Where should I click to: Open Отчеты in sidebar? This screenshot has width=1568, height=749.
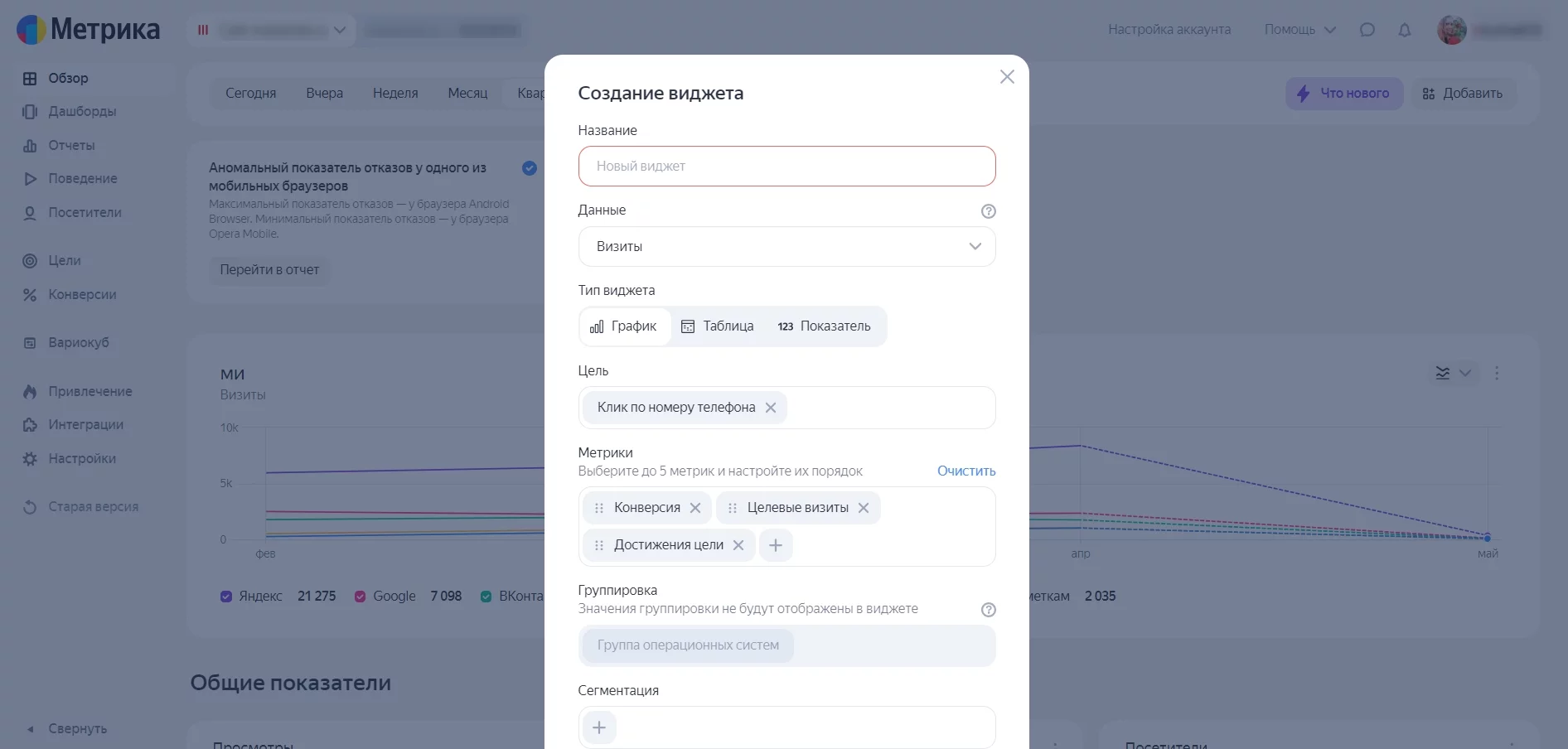click(x=71, y=146)
